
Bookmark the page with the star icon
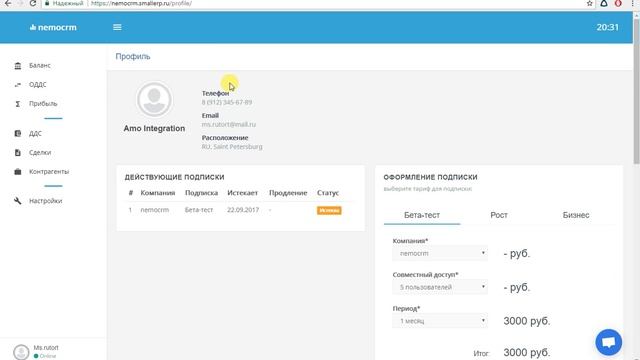(589, 3)
